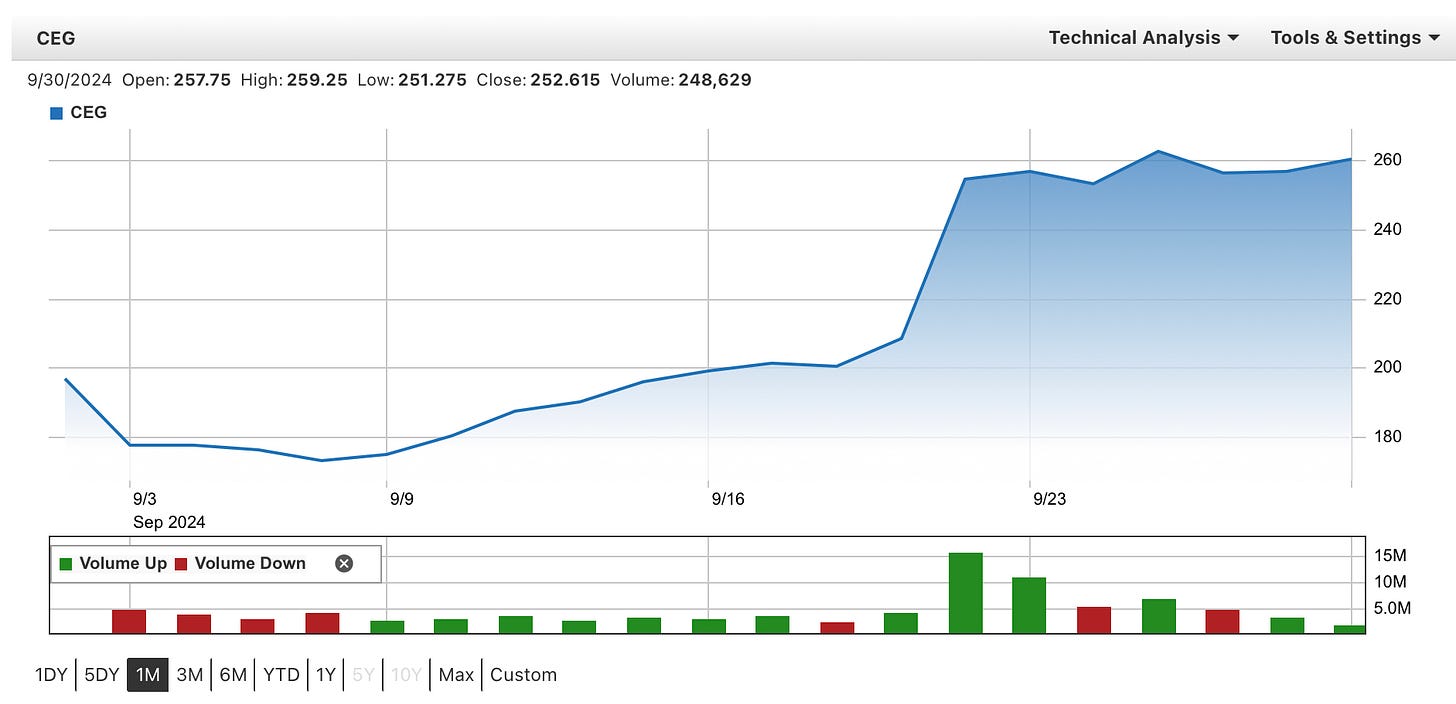The image size is (1456, 704).
Task: Click the 9/23 date axis label
Action: pos(1049,499)
